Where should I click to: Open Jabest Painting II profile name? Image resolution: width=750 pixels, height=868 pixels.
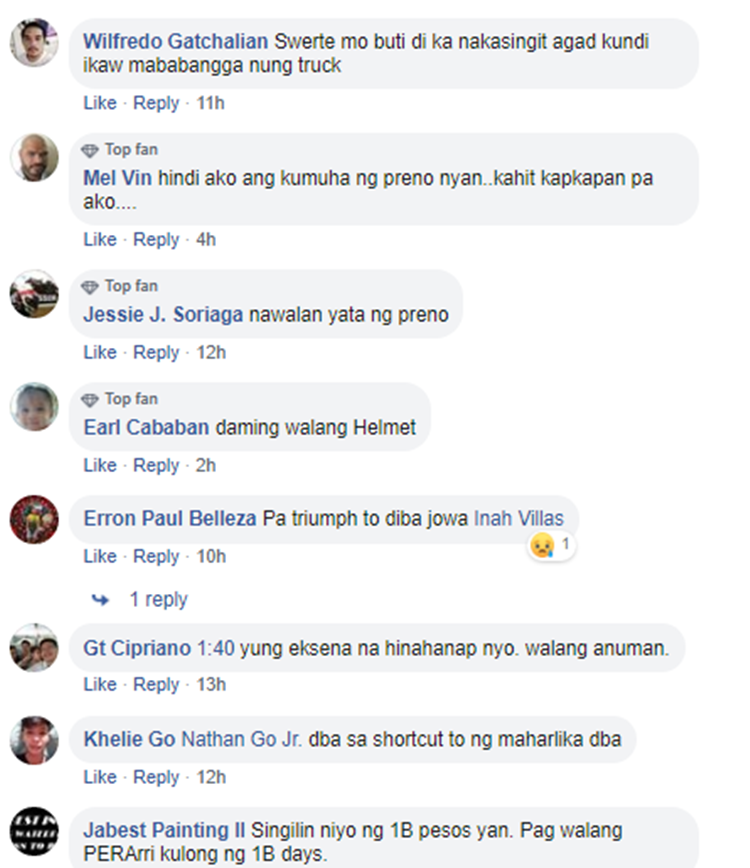point(164,830)
